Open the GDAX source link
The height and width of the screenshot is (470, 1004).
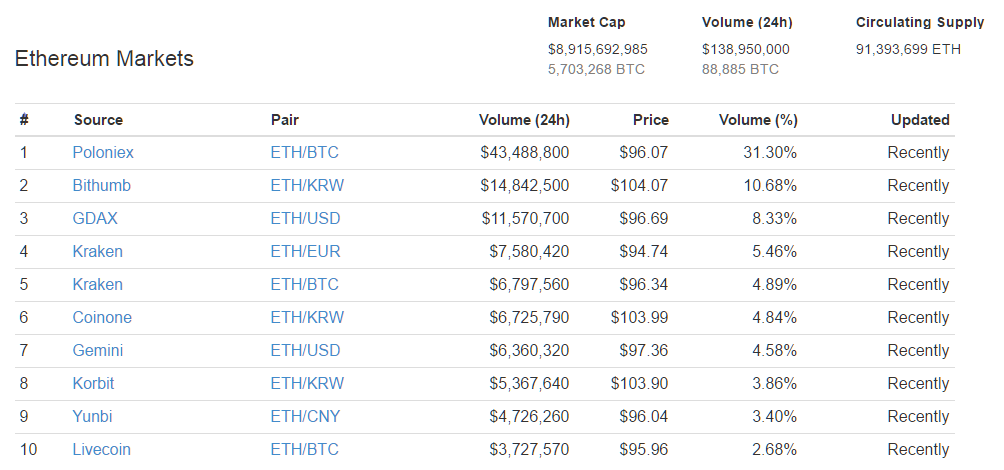click(x=97, y=219)
